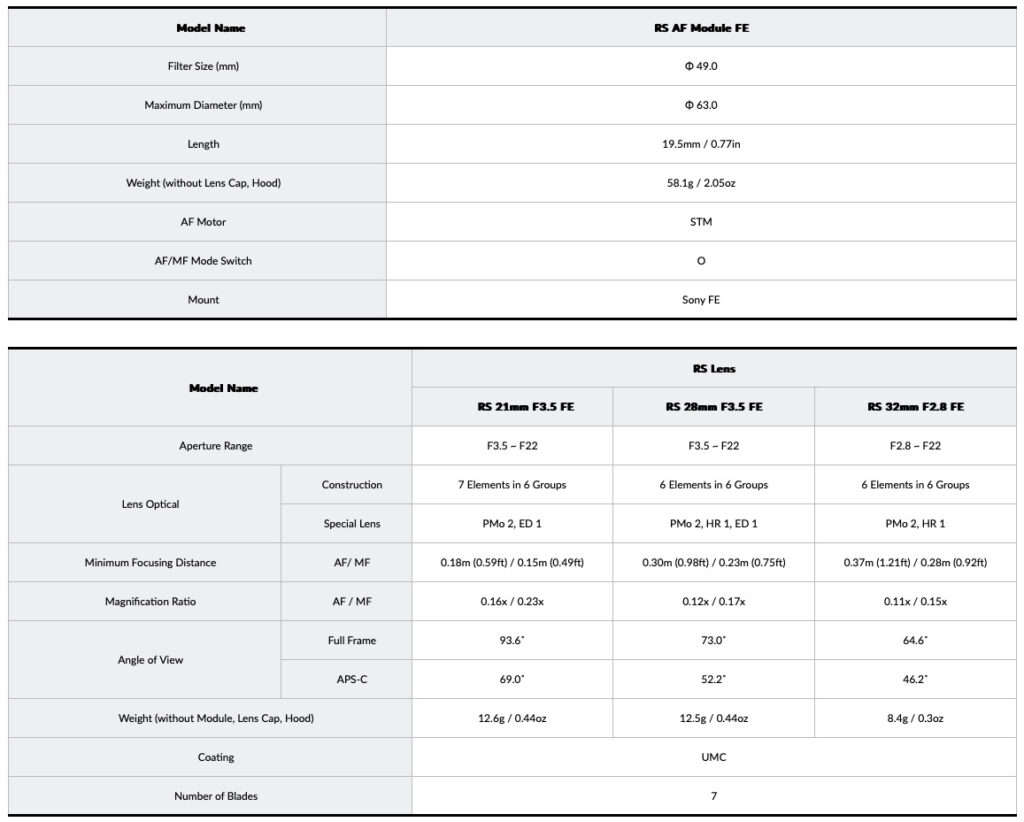Viewport: 1024px width, 822px height.
Task: Click the Φ 63.0 maximum diameter value
Action: point(700,105)
